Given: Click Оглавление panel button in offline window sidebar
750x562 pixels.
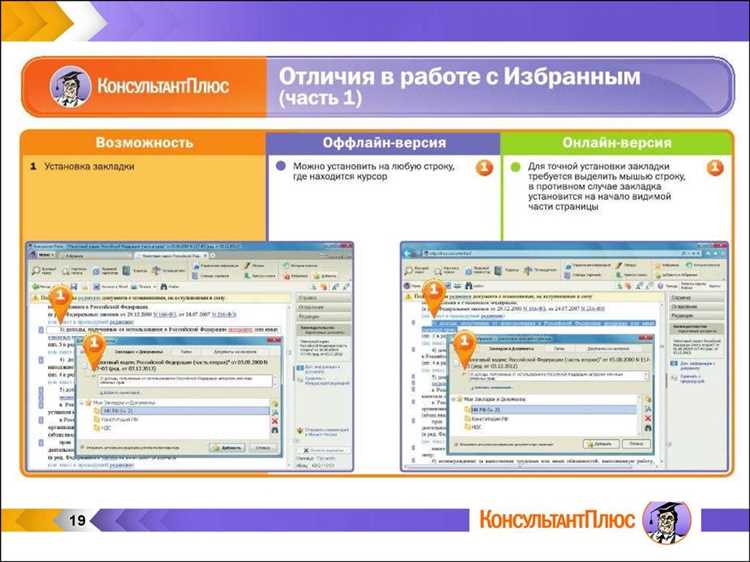Looking at the screenshot, I should [x=311, y=308].
